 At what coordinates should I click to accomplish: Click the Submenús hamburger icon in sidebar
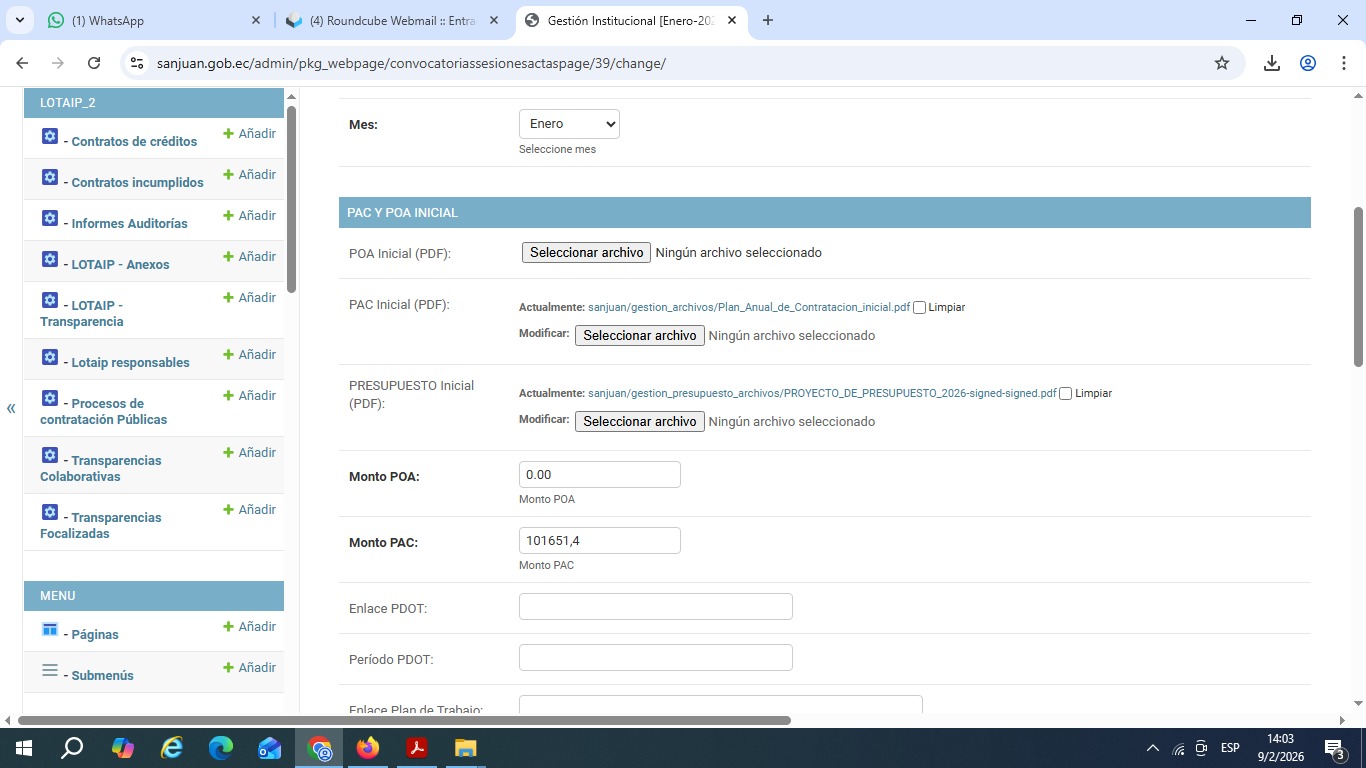pos(50,670)
